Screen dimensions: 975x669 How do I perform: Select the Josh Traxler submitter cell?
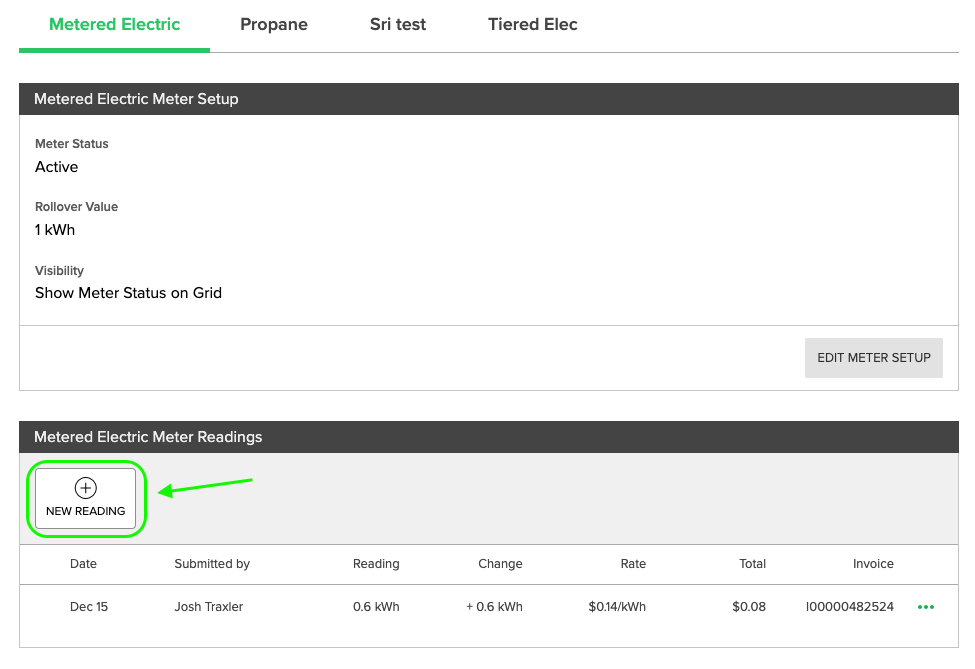coord(209,607)
